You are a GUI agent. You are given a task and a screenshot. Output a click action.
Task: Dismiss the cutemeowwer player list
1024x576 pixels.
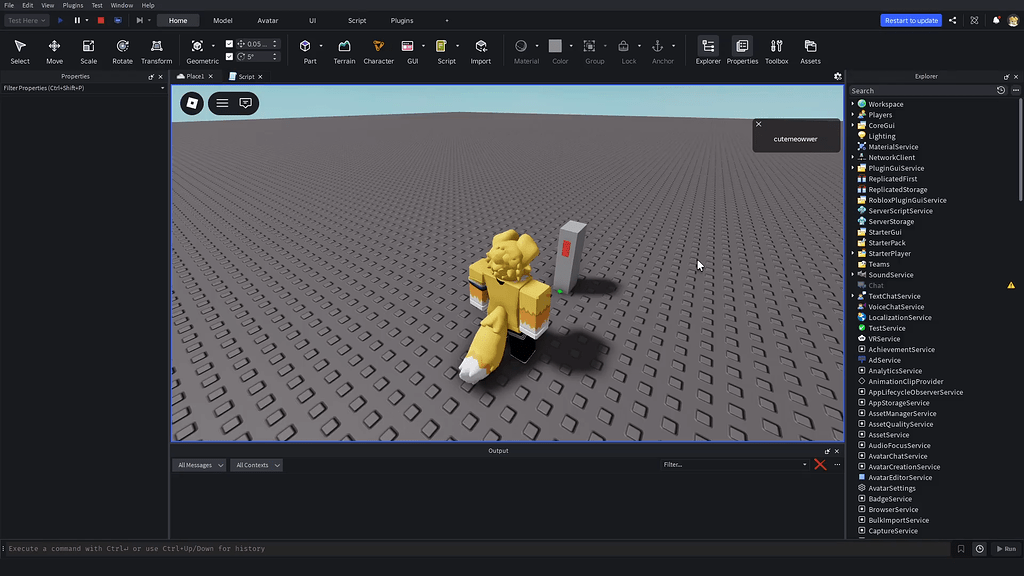click(x=758, y=124)
